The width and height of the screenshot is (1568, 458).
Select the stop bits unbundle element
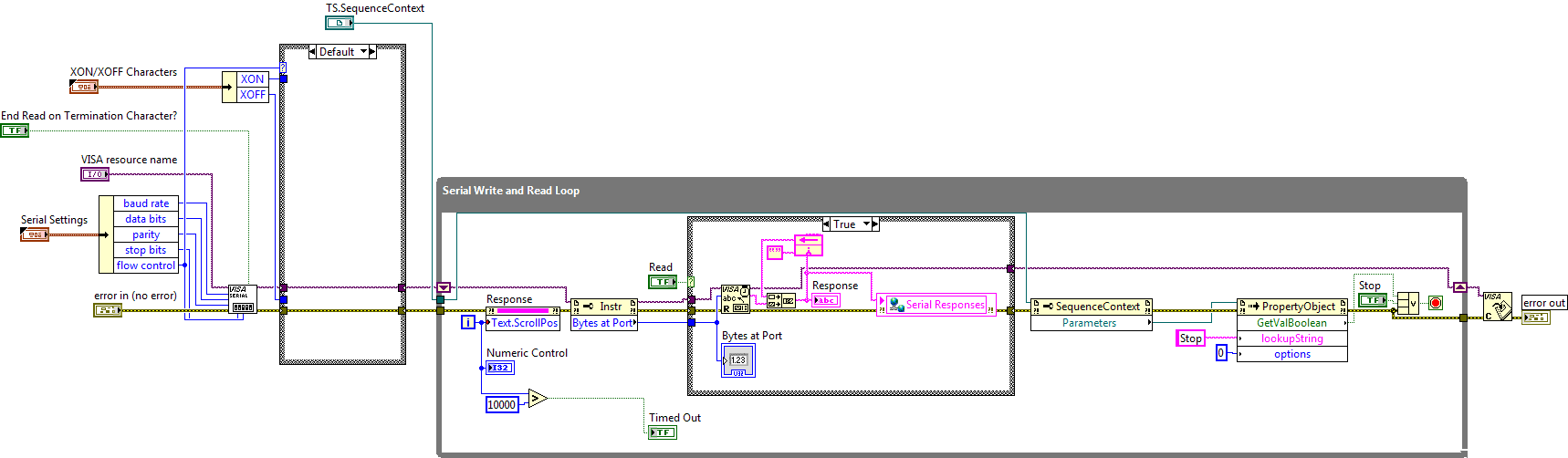(146, 250)
